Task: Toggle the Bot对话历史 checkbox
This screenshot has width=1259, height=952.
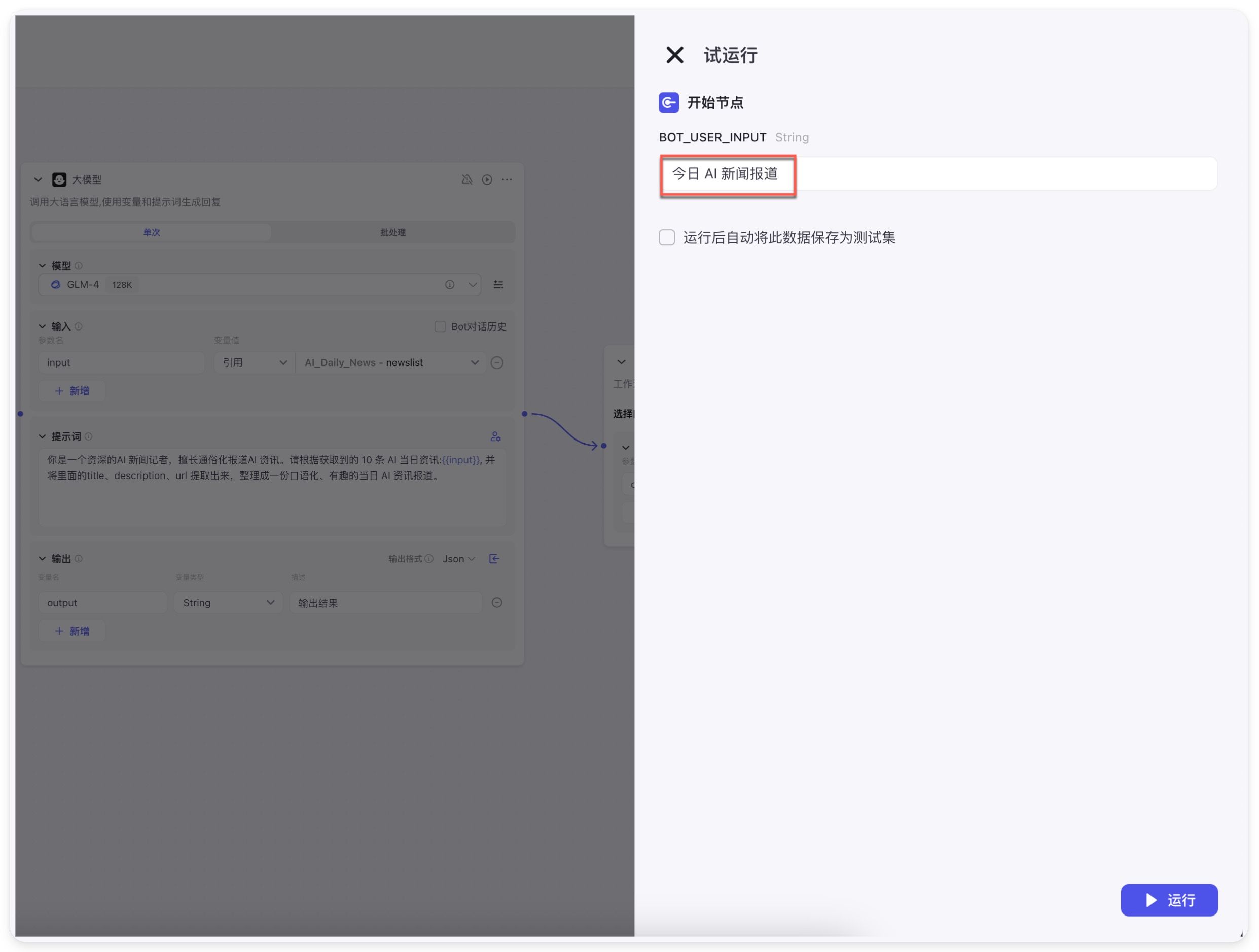Action: coord(440,326)
